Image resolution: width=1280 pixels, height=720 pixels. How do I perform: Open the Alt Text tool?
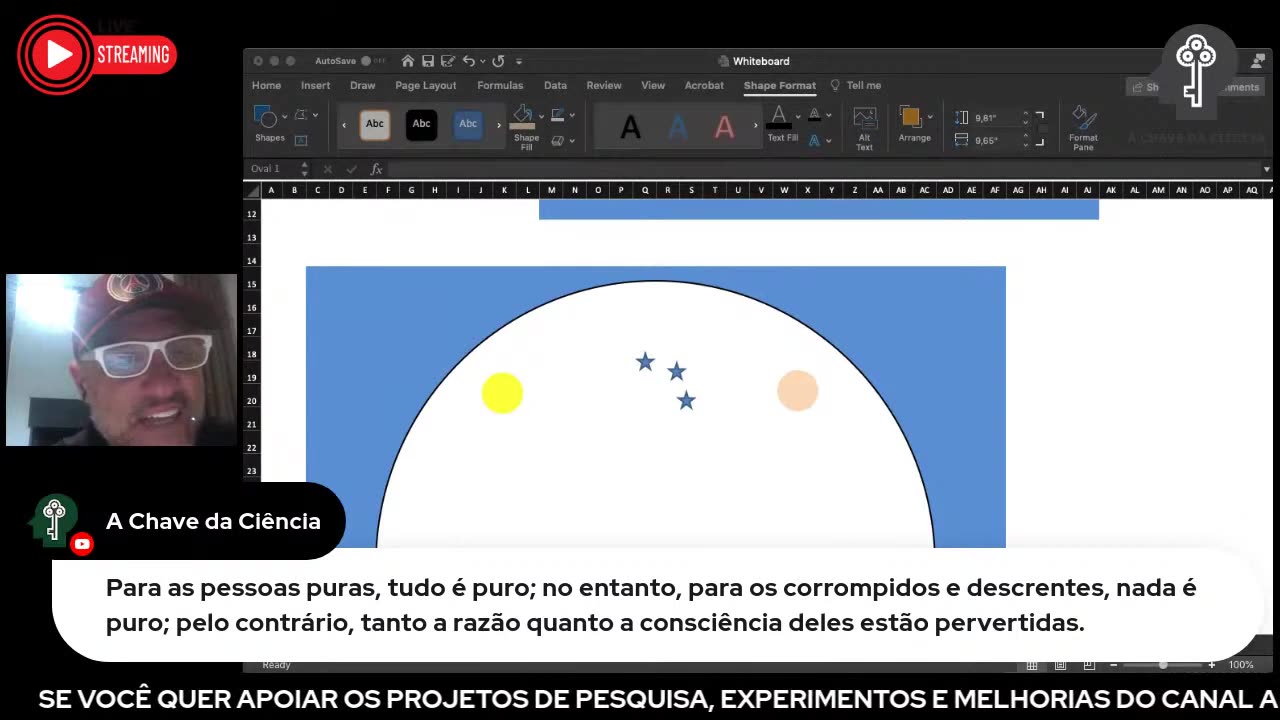(864, 128)
